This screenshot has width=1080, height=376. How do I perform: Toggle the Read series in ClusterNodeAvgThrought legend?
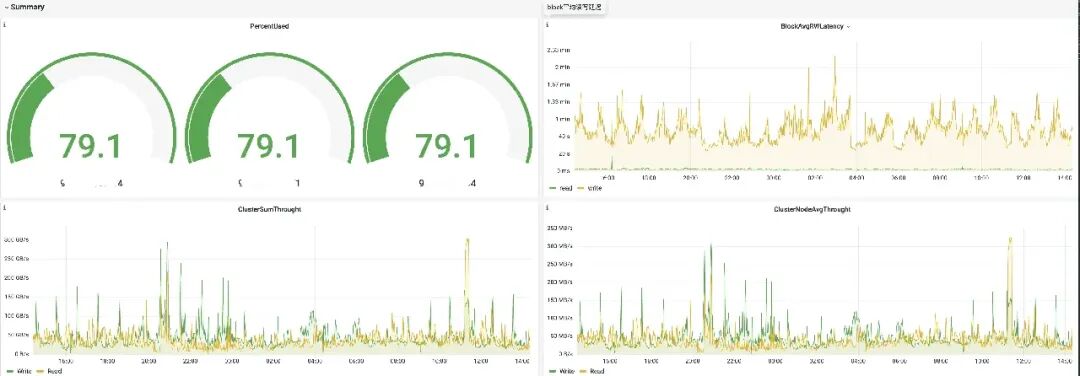click(x=592, y=371)
